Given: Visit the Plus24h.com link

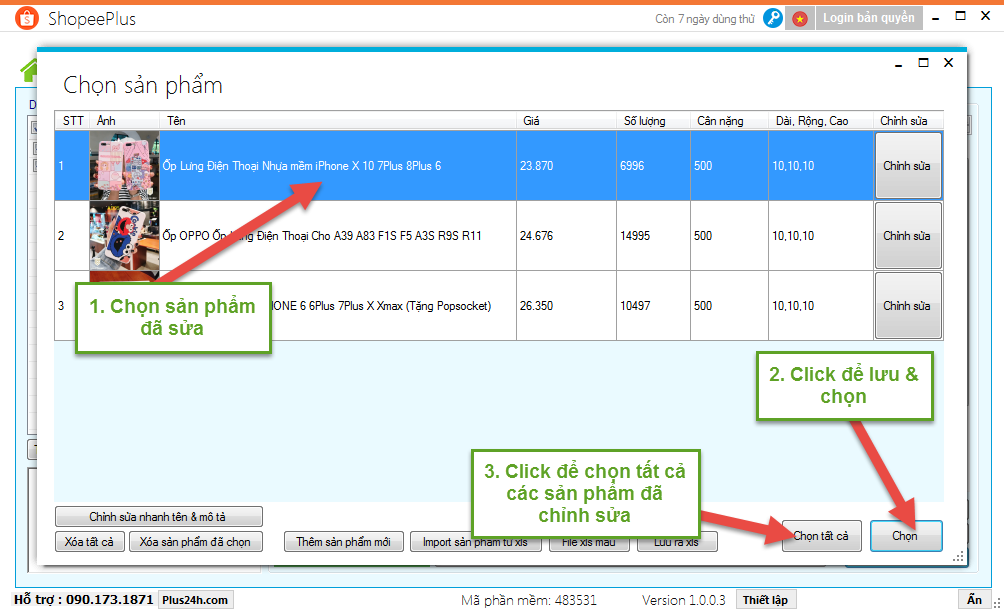Looking at the screenshot, I should (194, 600).
